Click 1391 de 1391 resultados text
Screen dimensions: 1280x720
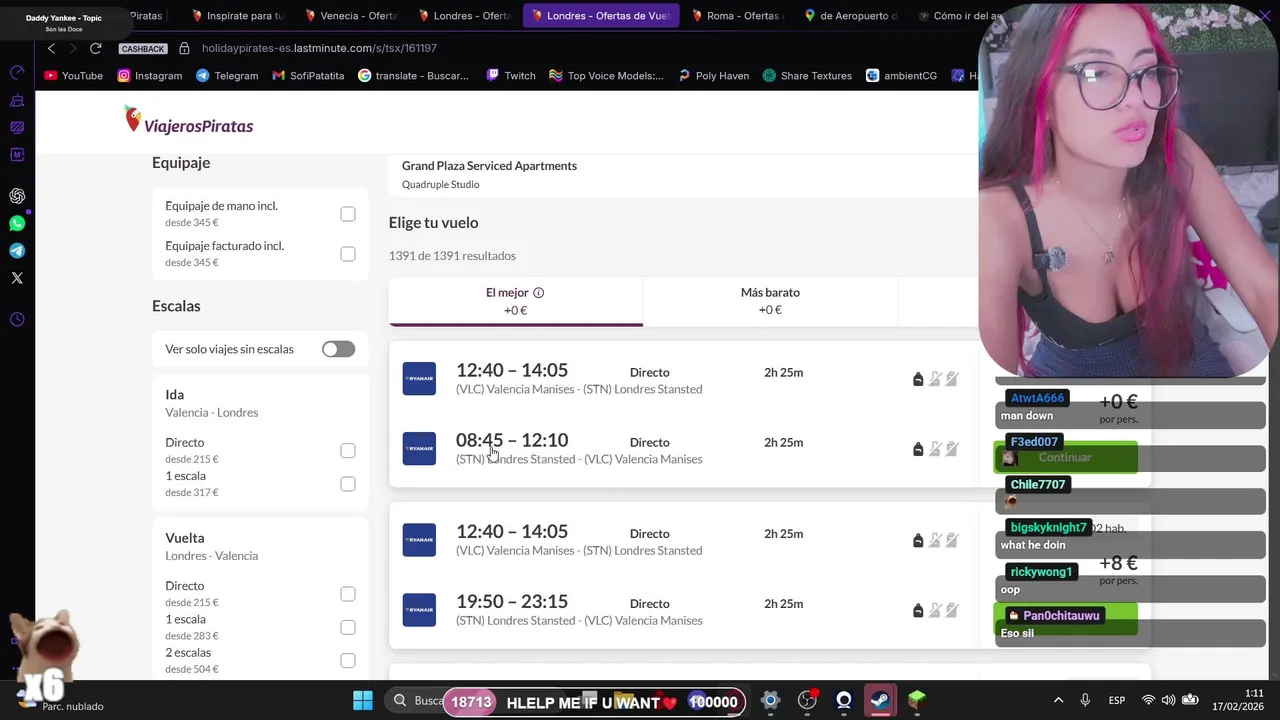click(x=452, y=256)
